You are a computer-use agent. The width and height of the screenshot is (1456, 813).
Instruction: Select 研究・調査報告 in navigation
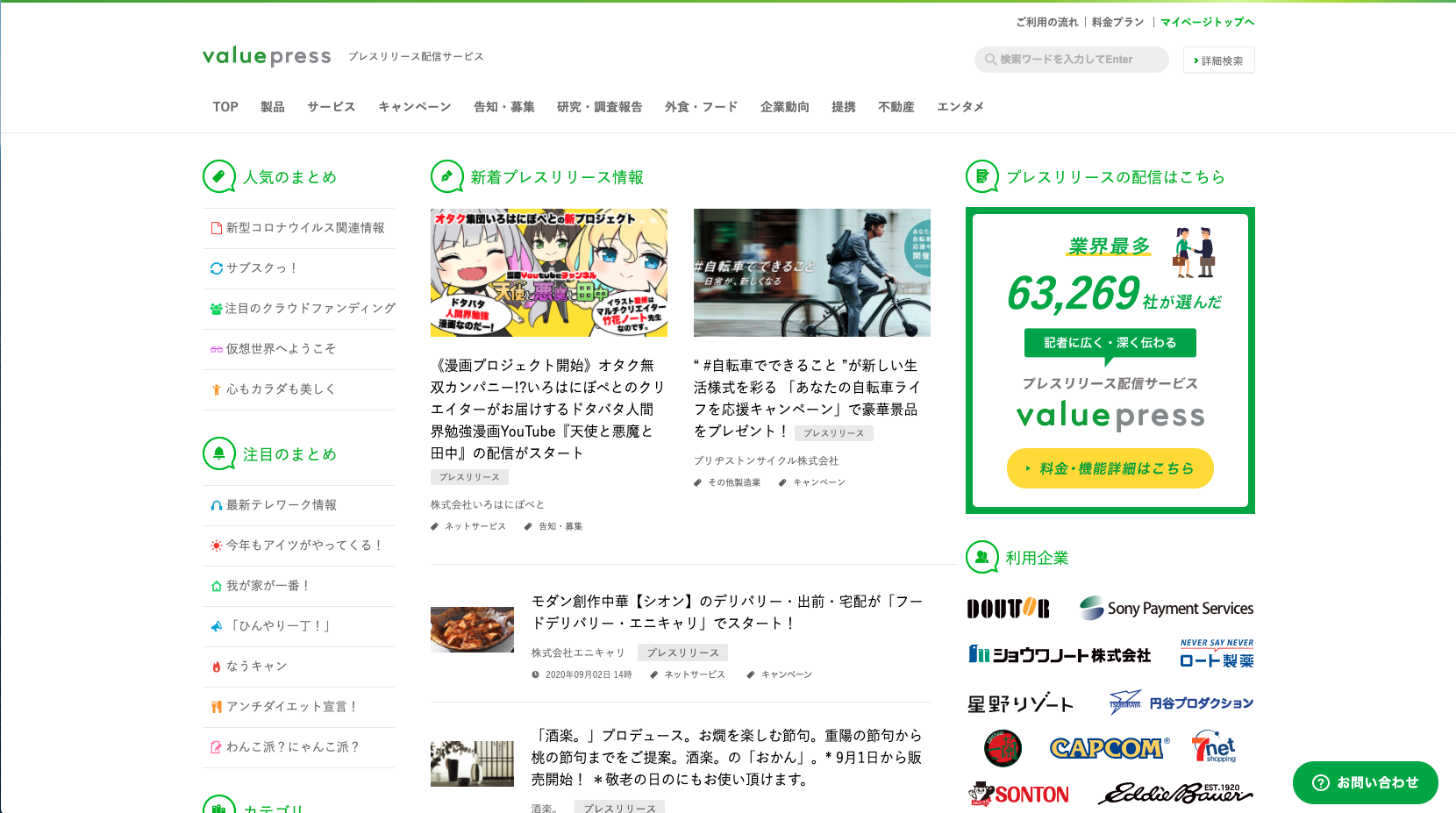600,107
